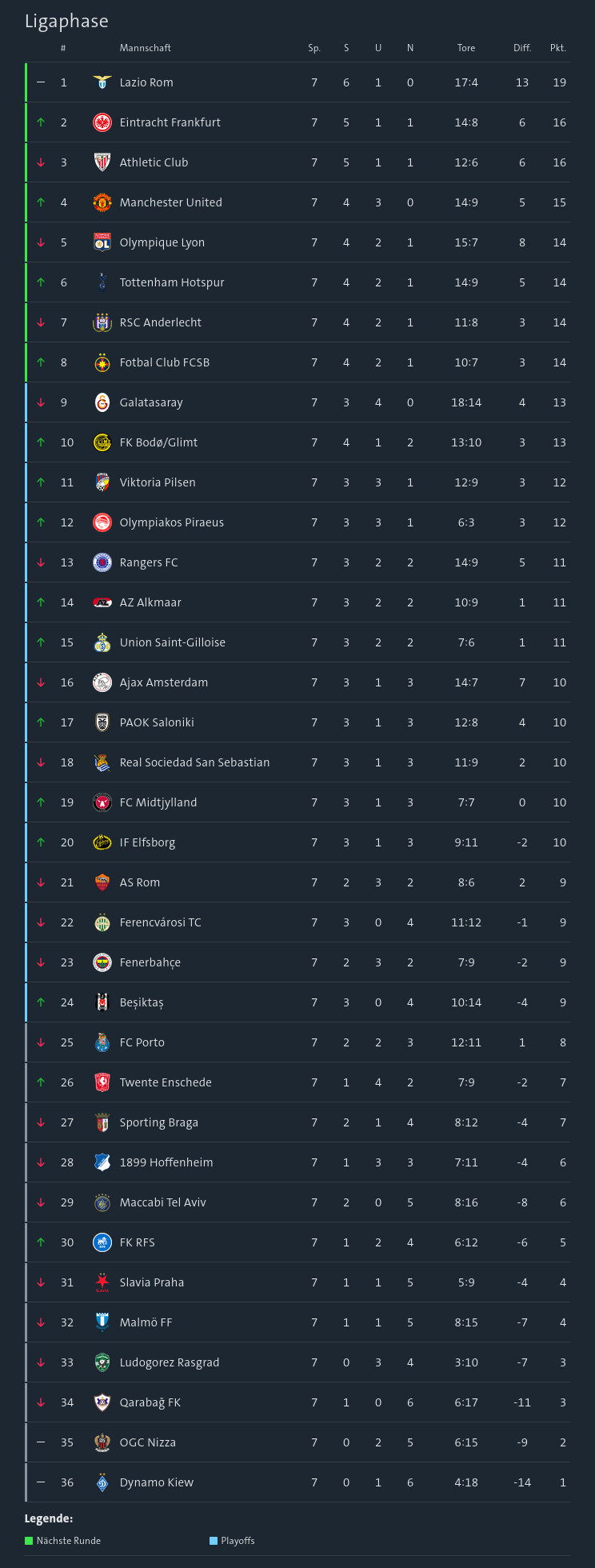Click the Dynamo Kiew club badge
Screen dimensions: 595x1568
click(x=102, y=1482)
